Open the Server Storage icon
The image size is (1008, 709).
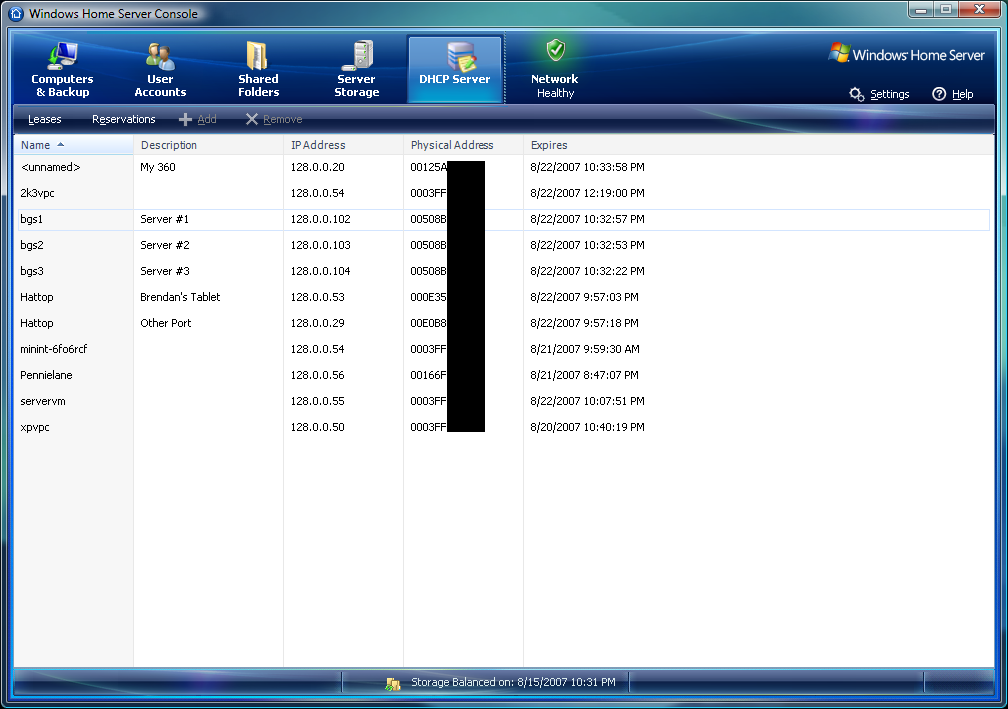point(357,56)
